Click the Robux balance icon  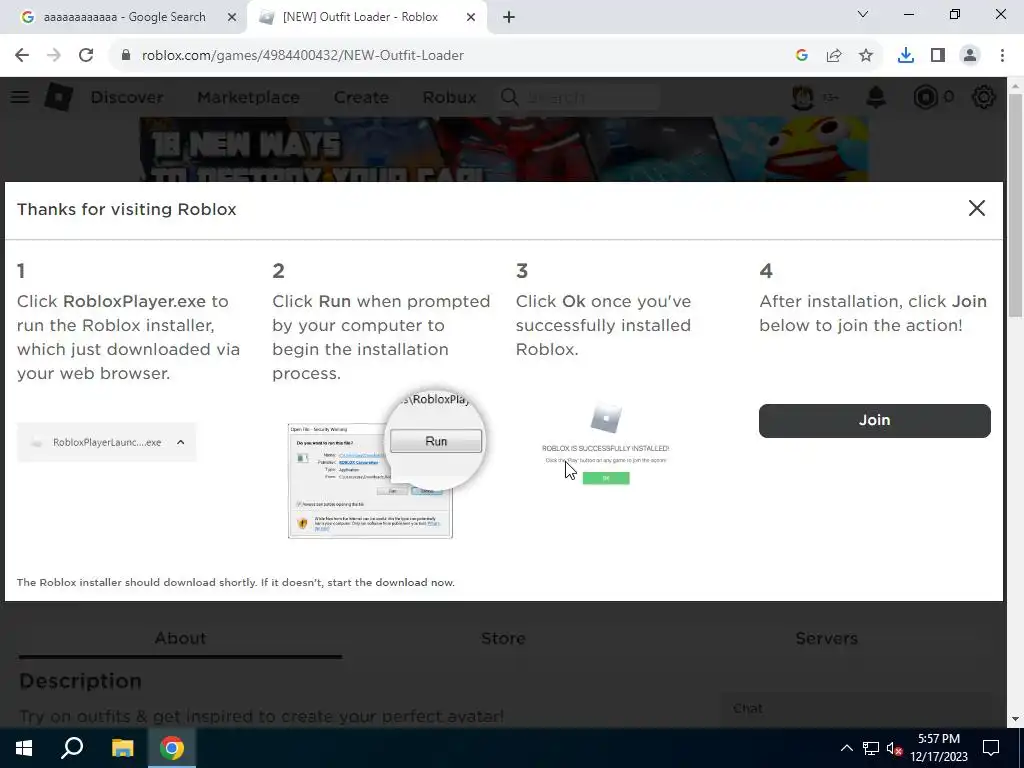925,97
